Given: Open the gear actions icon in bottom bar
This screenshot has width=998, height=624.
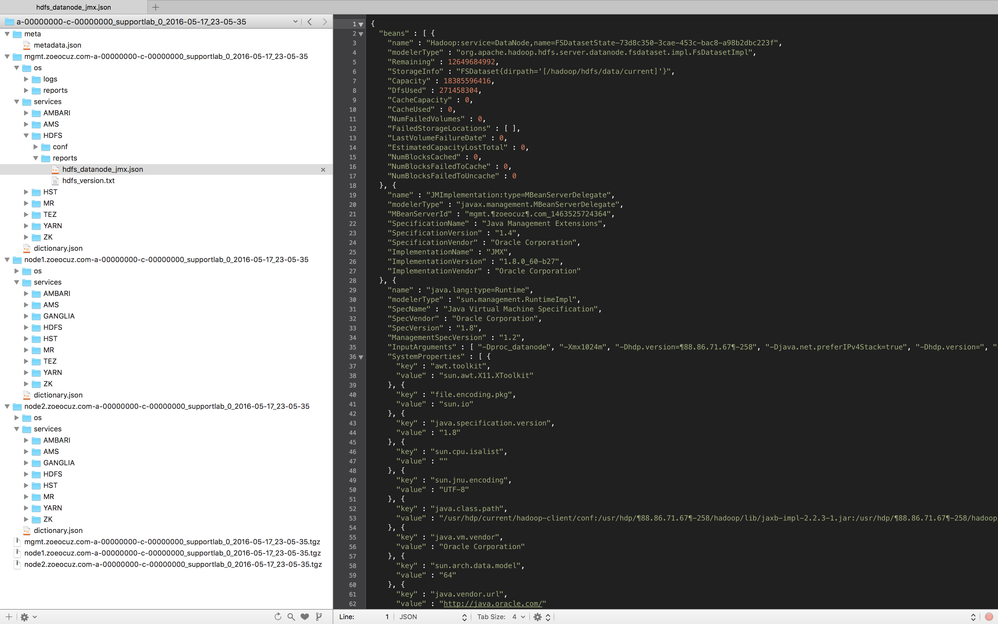Looking at the screenshot, I should pyautogui.click(x=24, y=617).
